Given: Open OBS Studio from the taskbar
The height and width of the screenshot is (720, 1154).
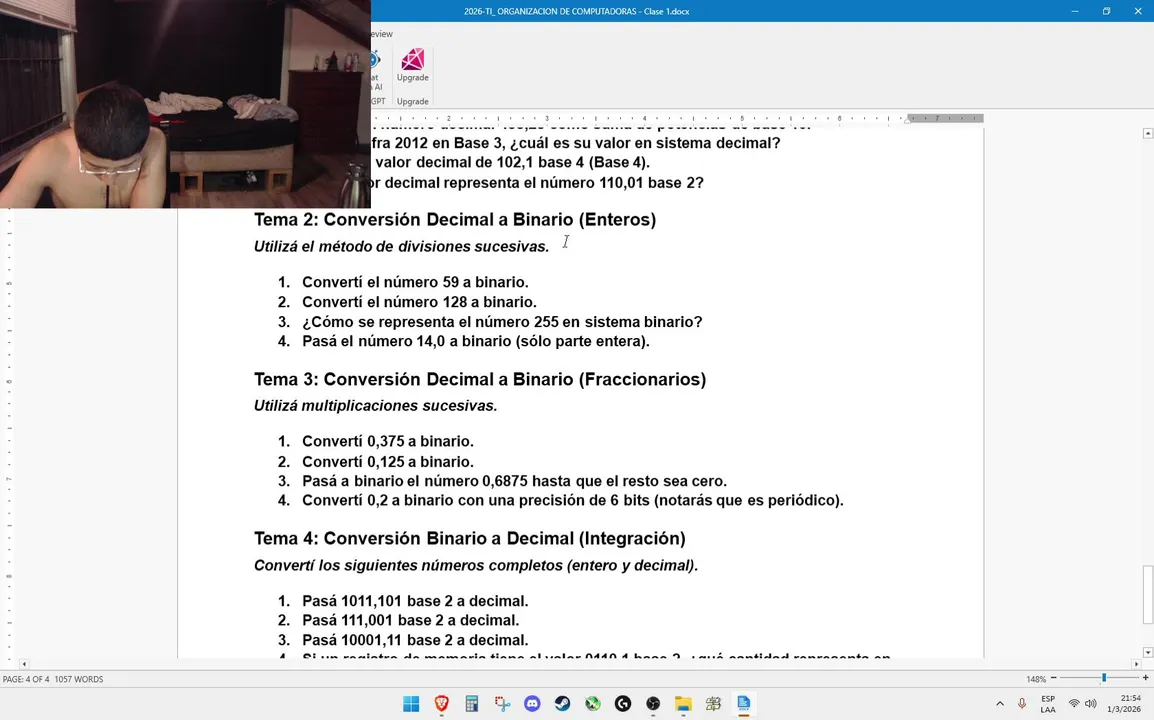Looking at the screenshot, I should pyautogui.click(x=653, y=704).
